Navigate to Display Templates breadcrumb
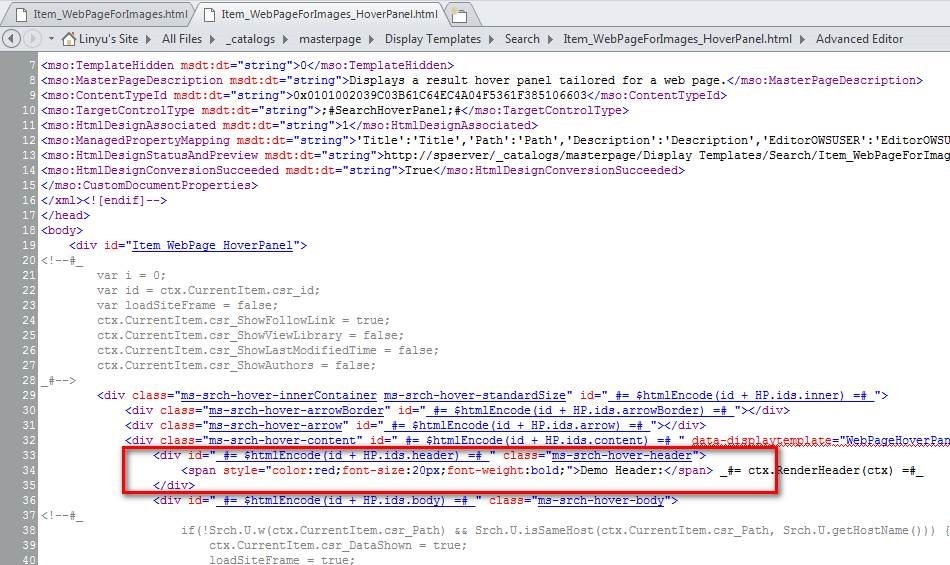 [x=433, y=39]
